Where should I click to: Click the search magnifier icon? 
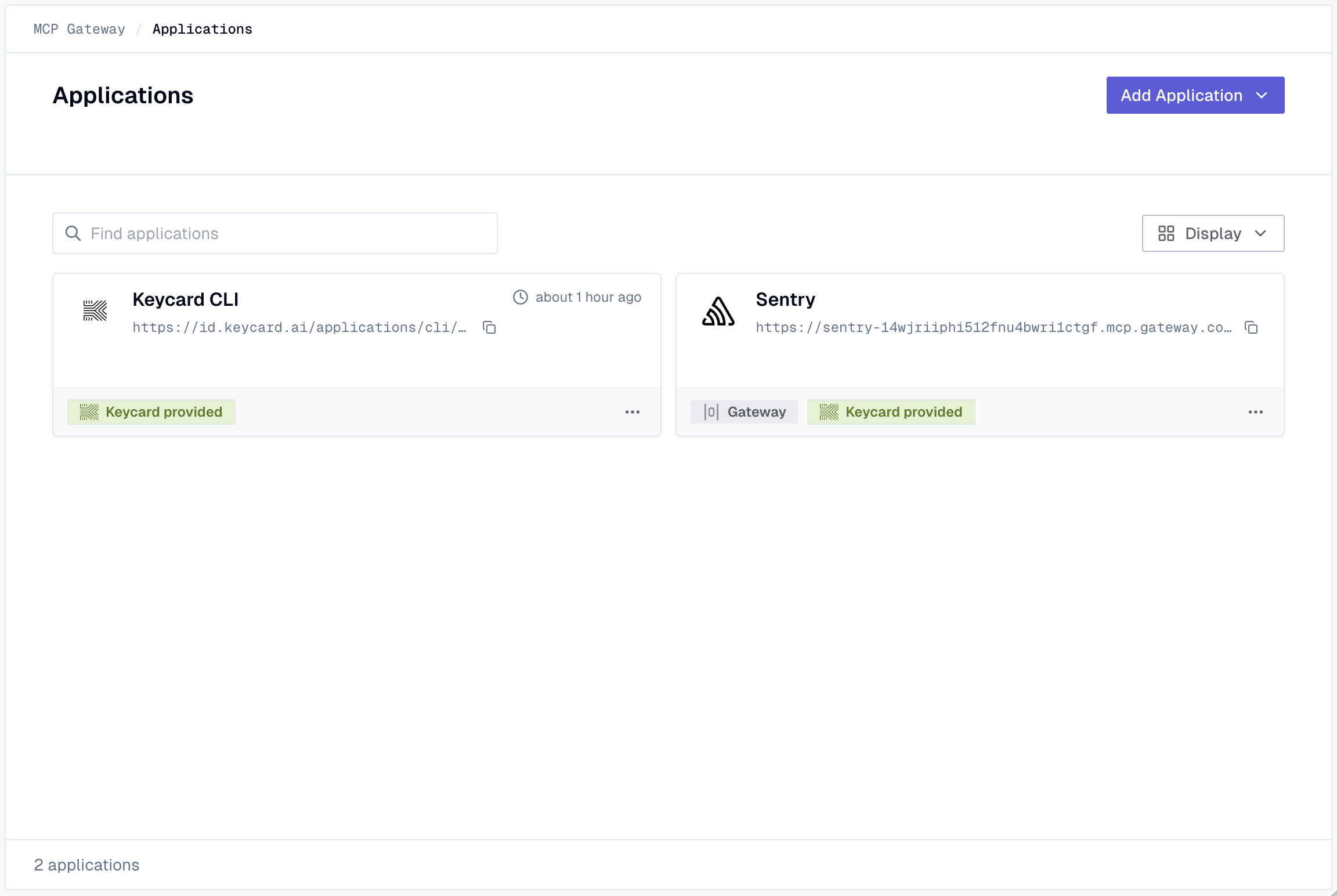(x=73, y=233)
